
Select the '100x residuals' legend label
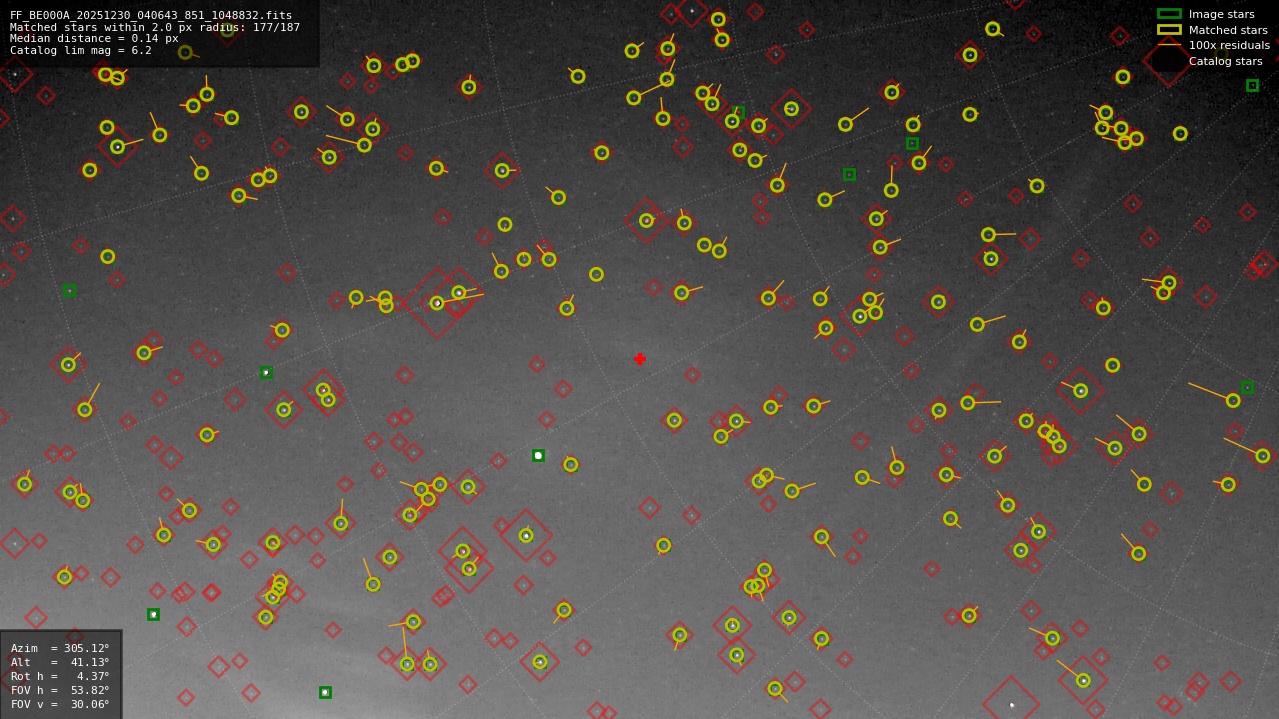(1229, 45)
